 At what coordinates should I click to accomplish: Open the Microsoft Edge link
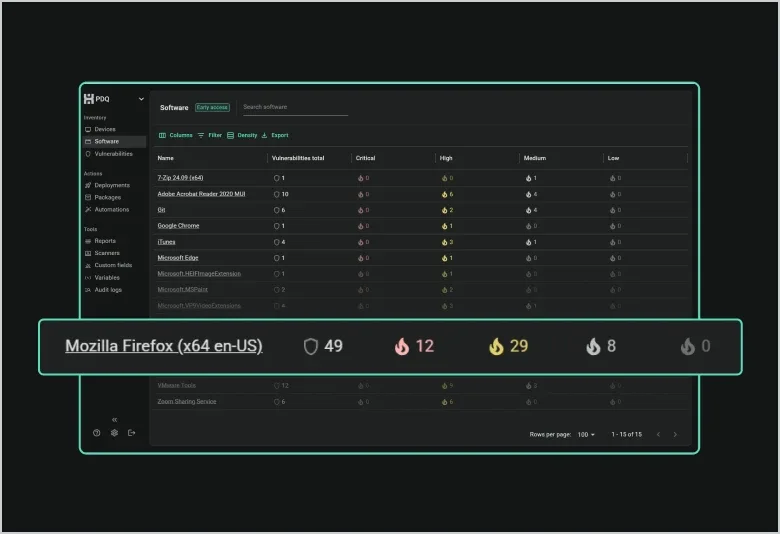(178, 258)
